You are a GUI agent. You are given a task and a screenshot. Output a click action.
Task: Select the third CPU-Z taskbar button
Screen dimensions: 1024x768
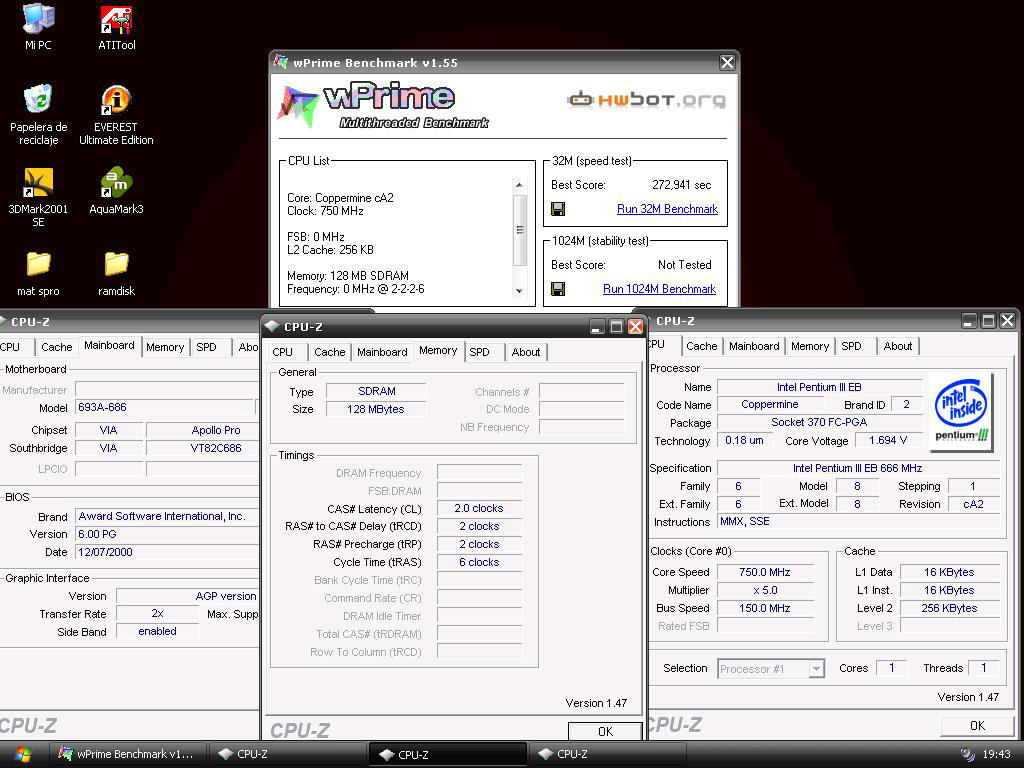pos(607,754)
